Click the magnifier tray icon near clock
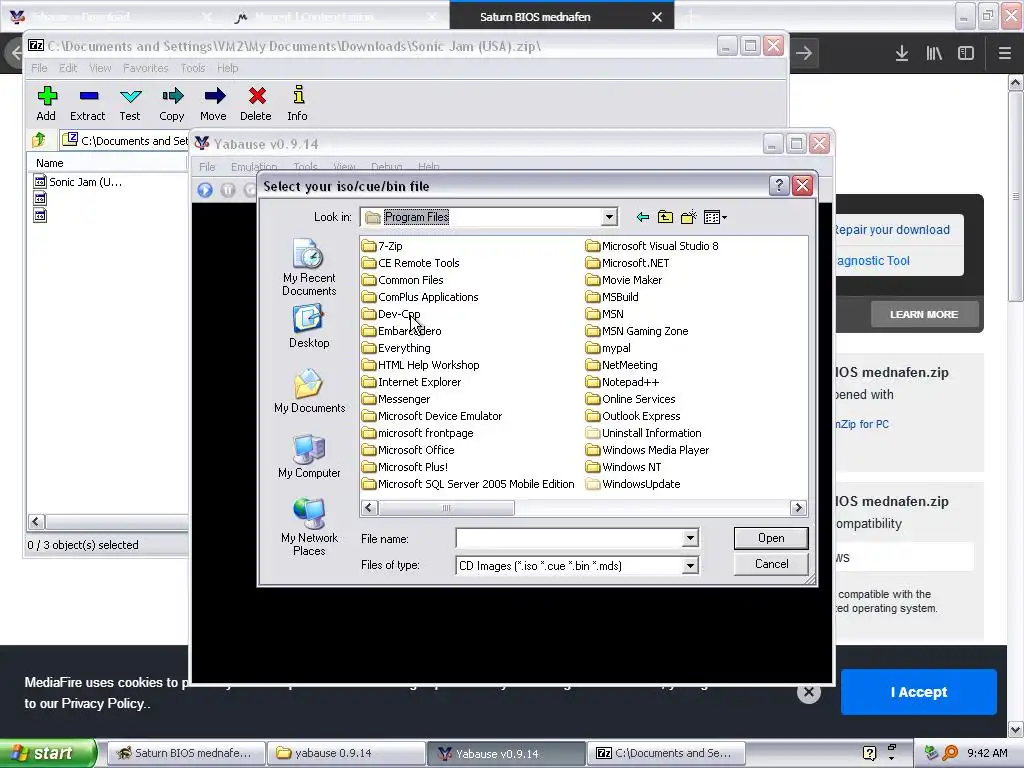Viewport: 1024px width, 768px height. (950, 753)
